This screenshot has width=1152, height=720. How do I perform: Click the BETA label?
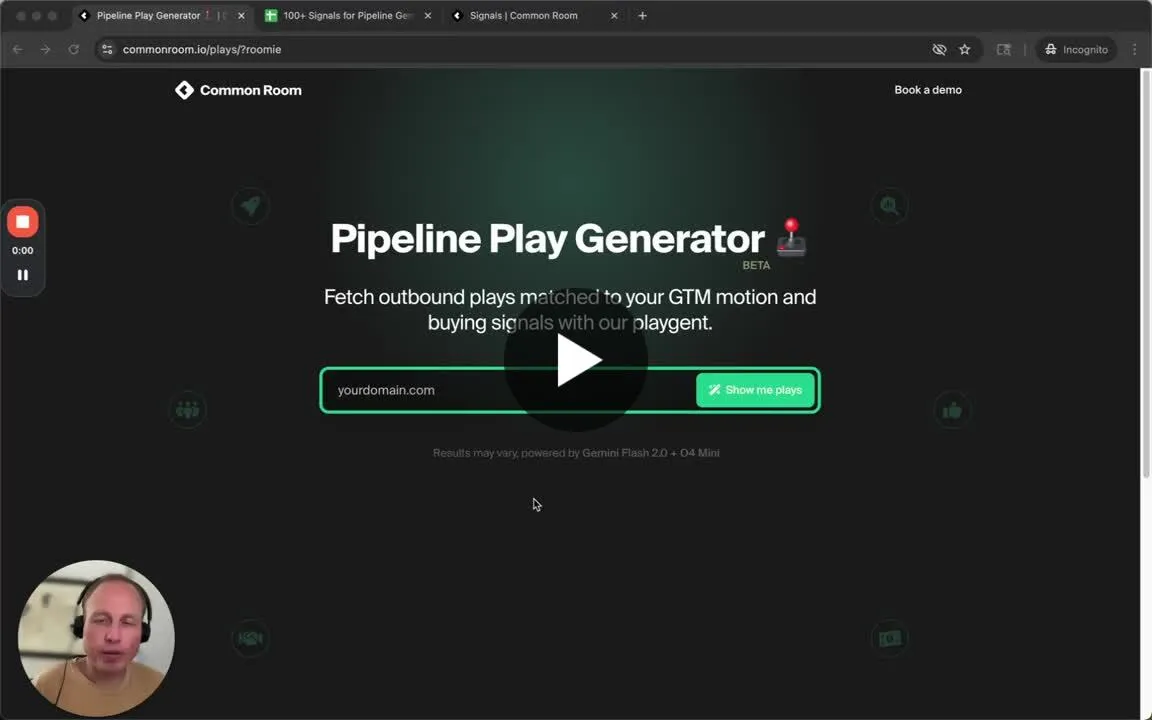756,265
